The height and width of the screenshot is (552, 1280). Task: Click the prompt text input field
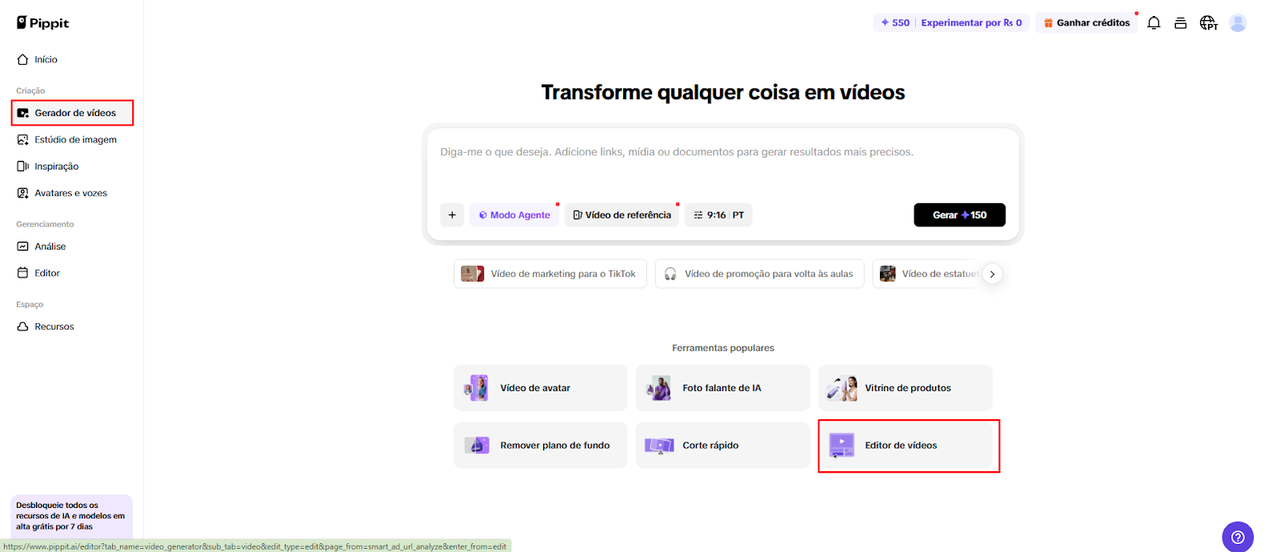tap(720, 165)
